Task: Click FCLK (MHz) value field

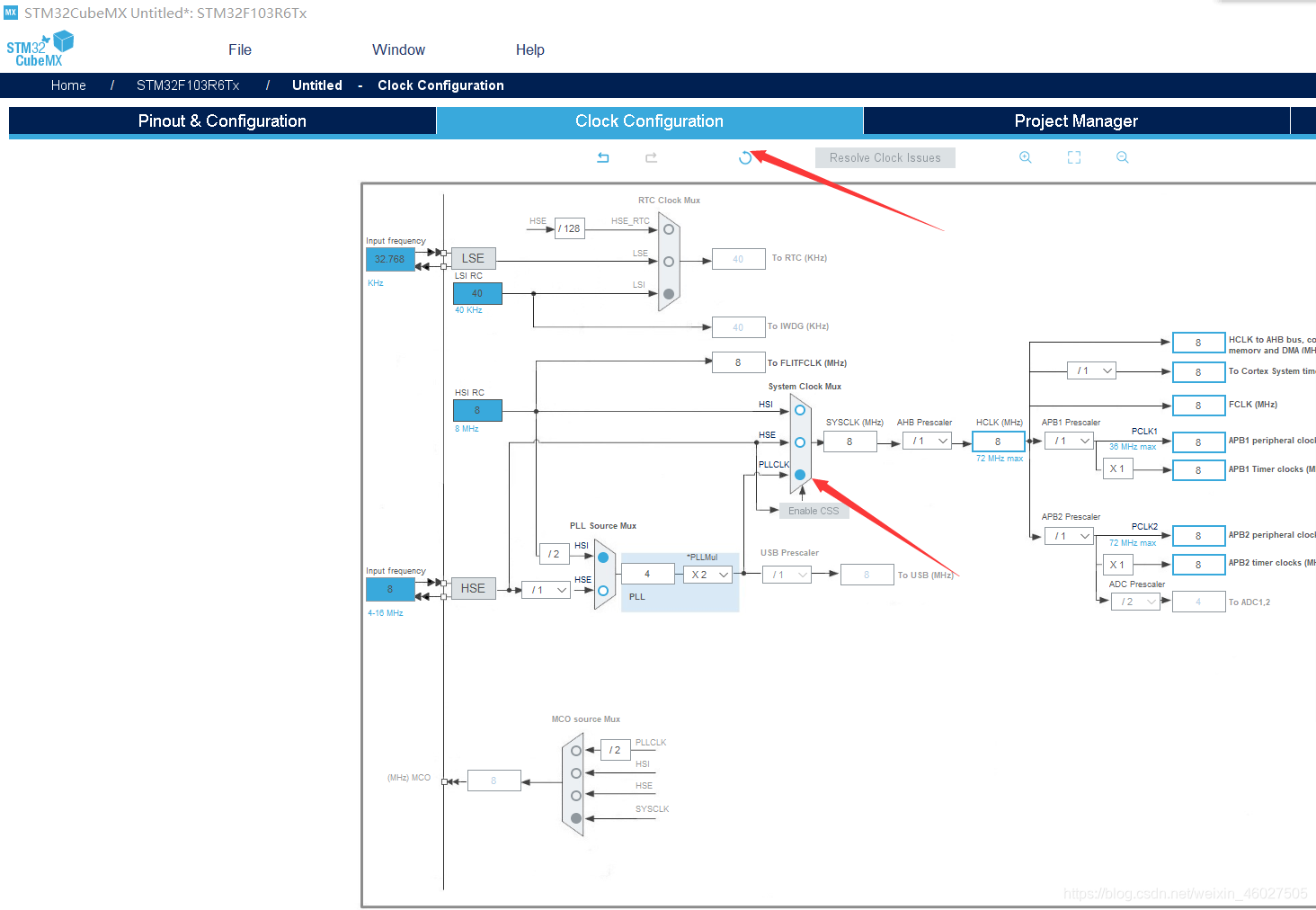Action: (1198, 406)
